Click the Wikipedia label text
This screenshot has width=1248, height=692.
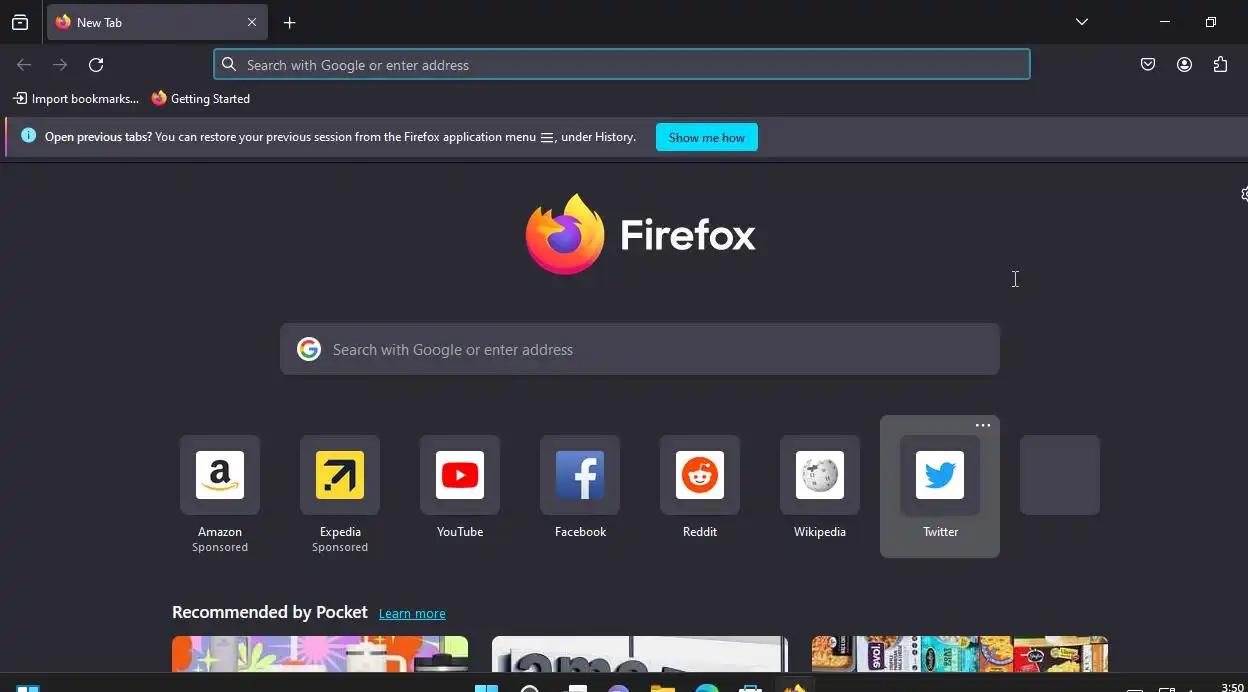[820, 532]
